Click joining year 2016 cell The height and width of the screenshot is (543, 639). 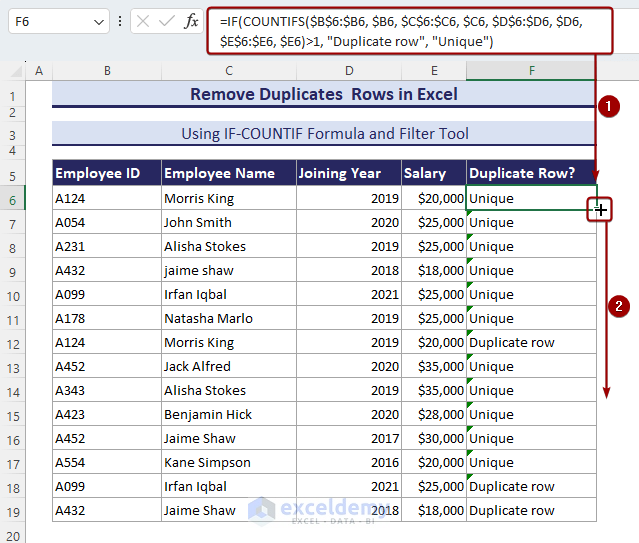(349, 463)
